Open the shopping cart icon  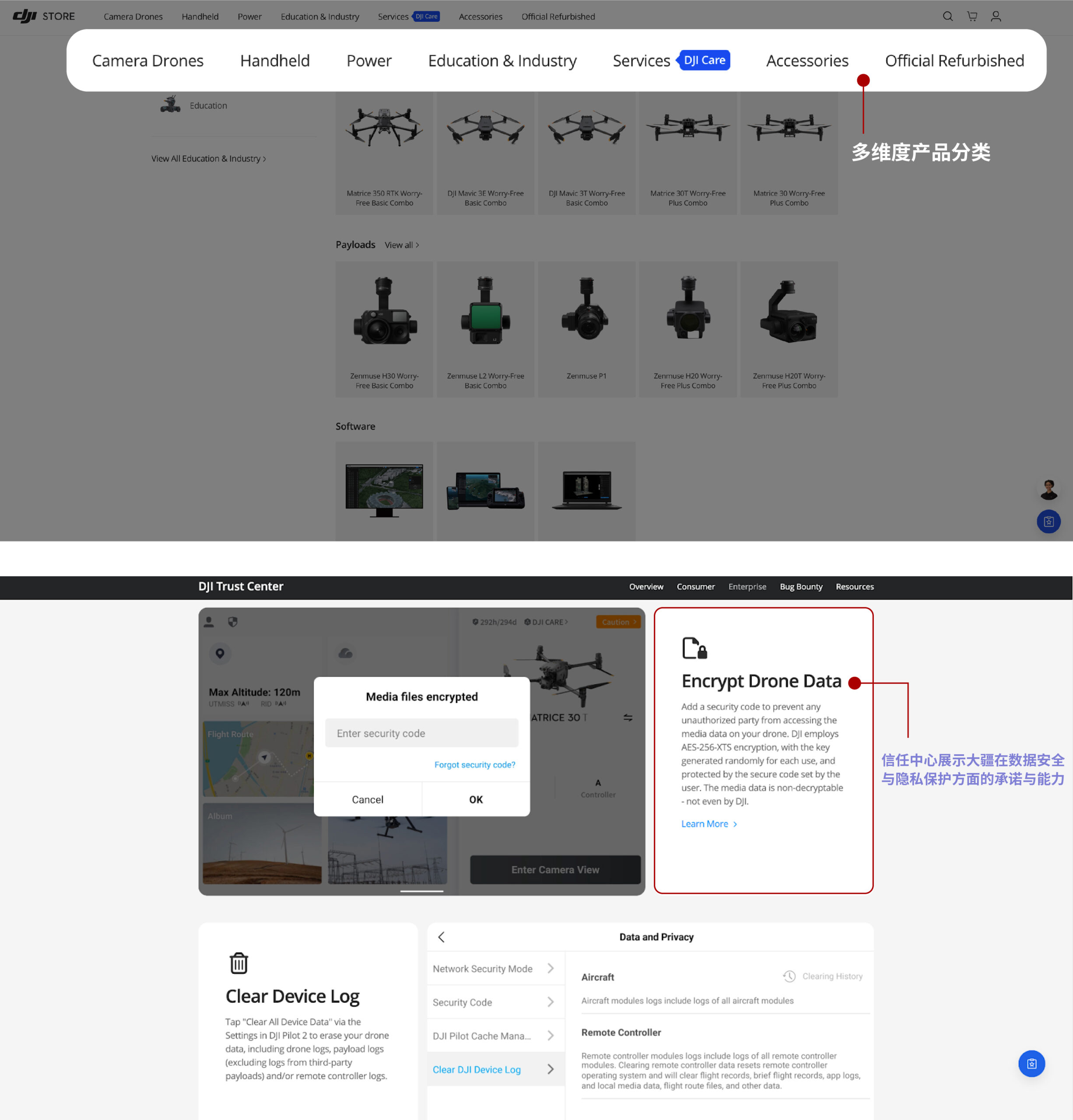[972, 16]
